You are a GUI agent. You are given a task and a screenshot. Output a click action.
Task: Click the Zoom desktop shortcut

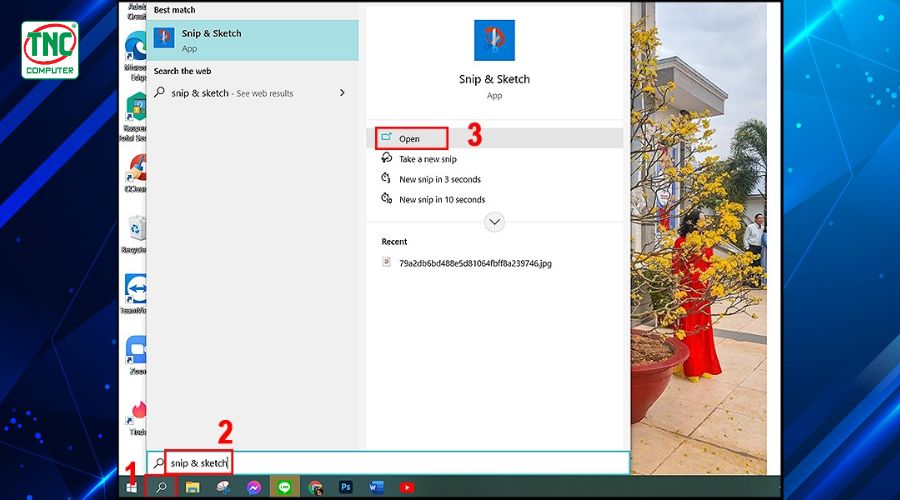coord(137,355)
